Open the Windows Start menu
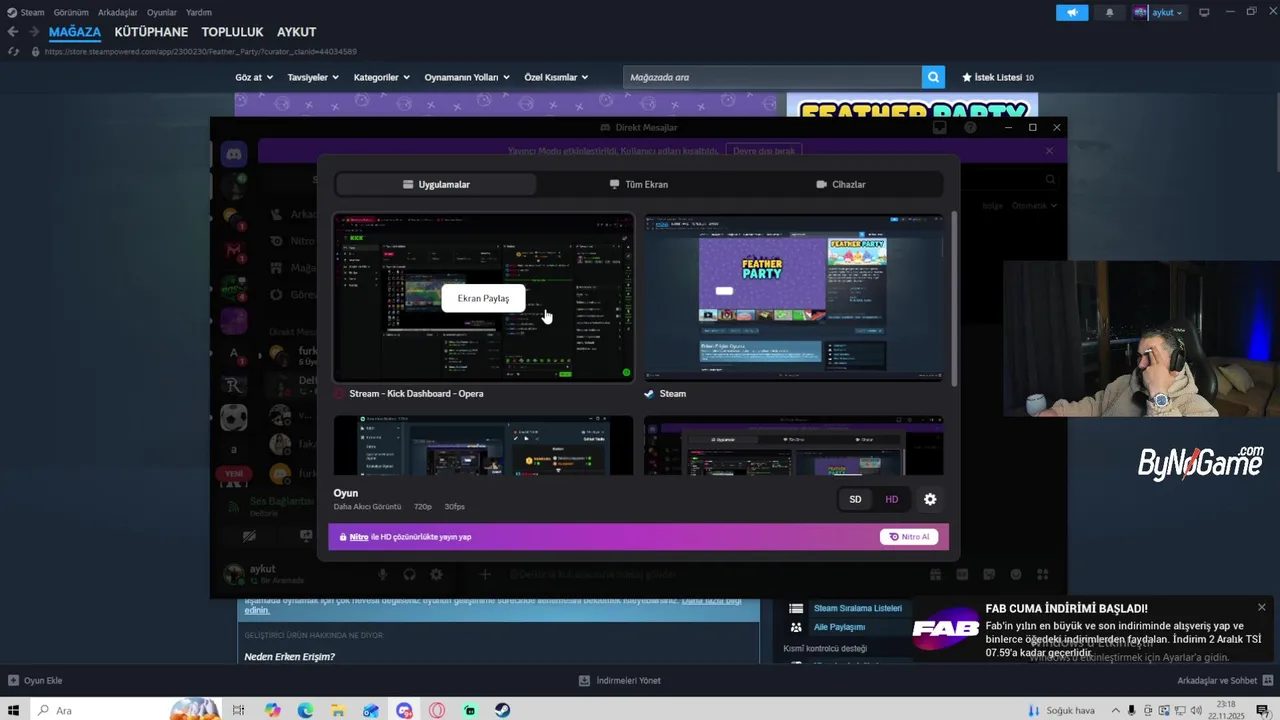 [x=14, y=710]
